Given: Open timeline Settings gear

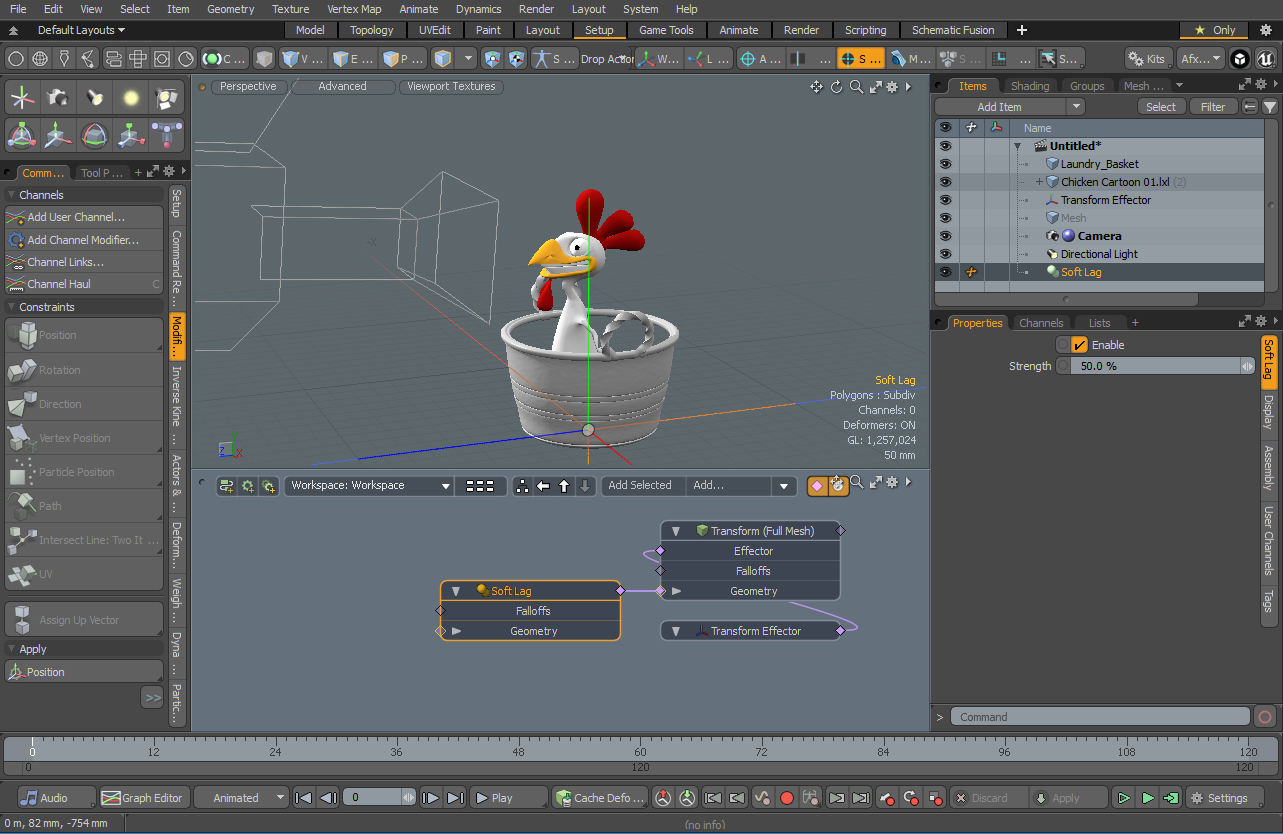Looking at the screenshot, I should click(1218, 798).
